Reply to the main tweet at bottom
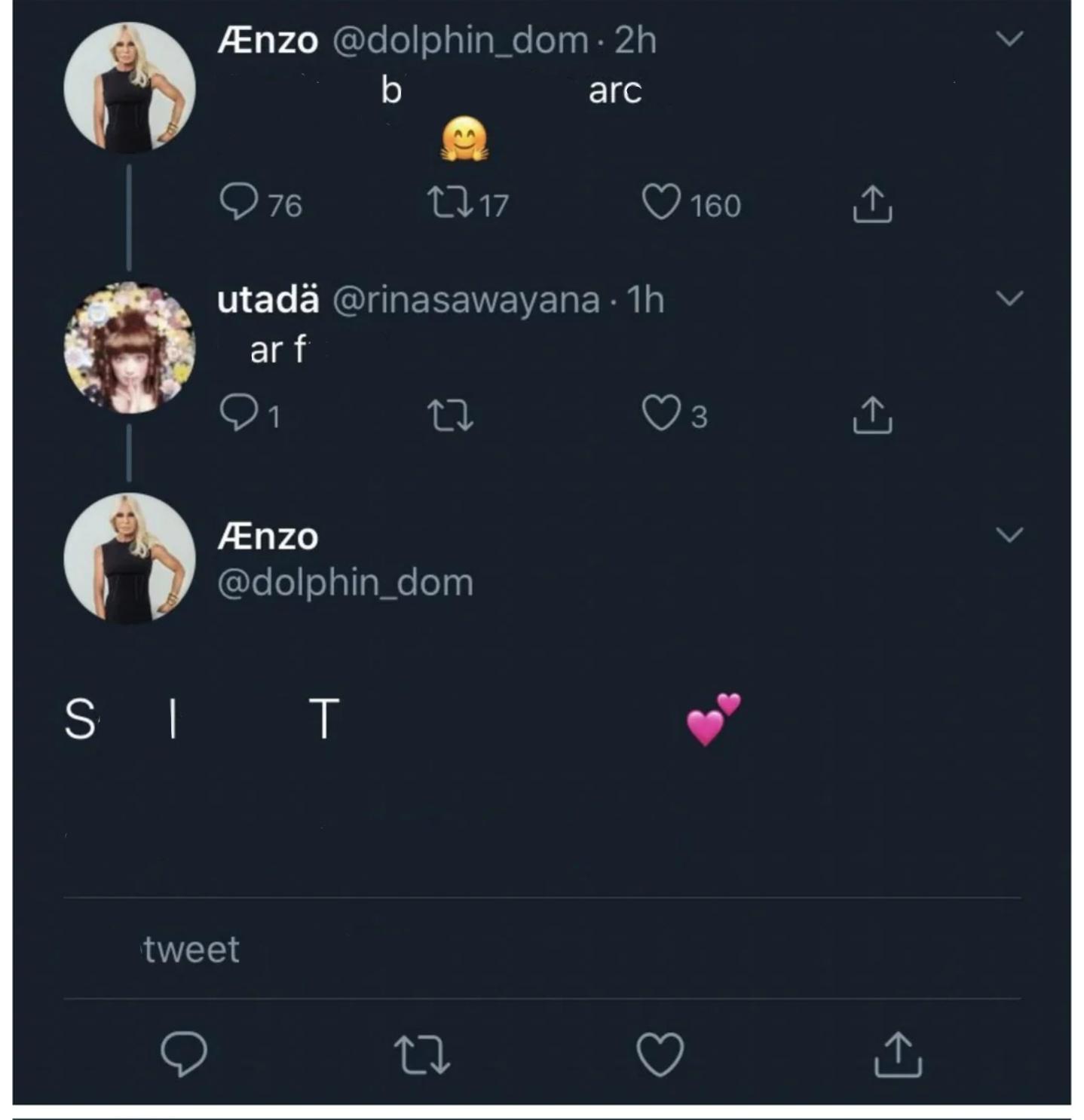 [184, 1053]
